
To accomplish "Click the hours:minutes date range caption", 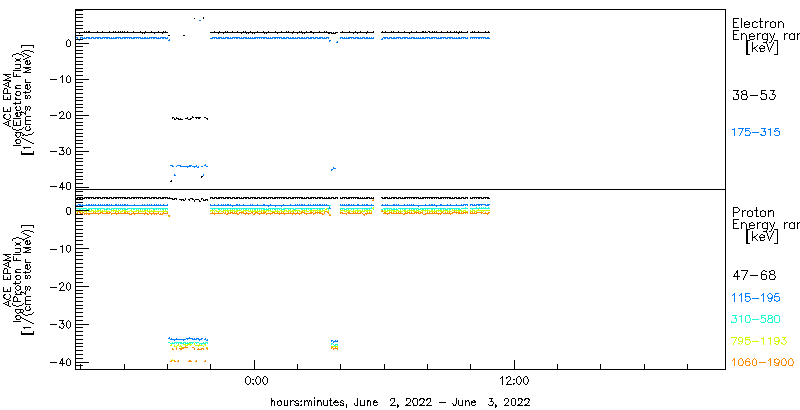I will [x=400, y=402].
